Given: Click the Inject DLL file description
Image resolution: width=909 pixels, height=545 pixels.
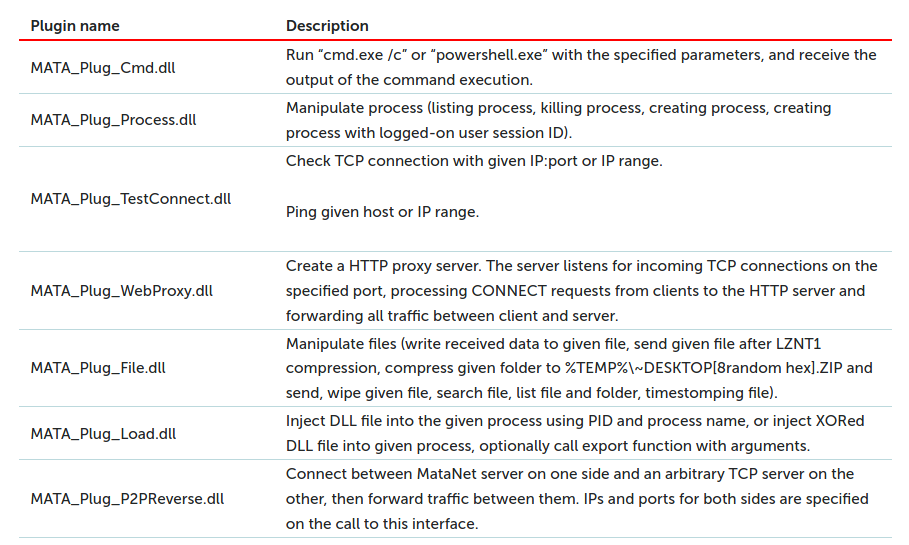Looking at the screenshot, I should point(575,433).
